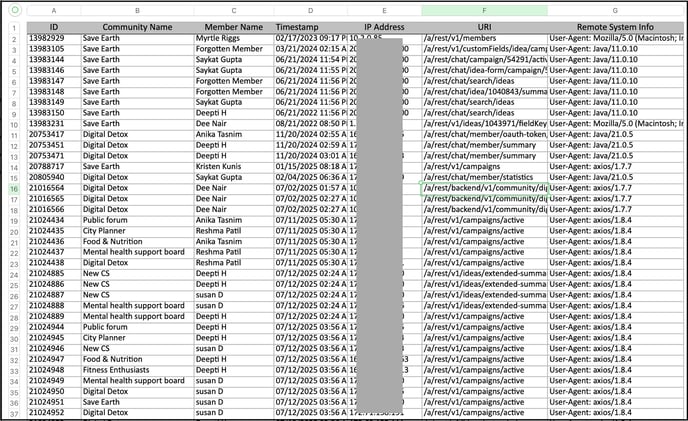The height and width of the screenshot is (421, 688).
Task: Select column A header
Action: click(x=54, y=11)
